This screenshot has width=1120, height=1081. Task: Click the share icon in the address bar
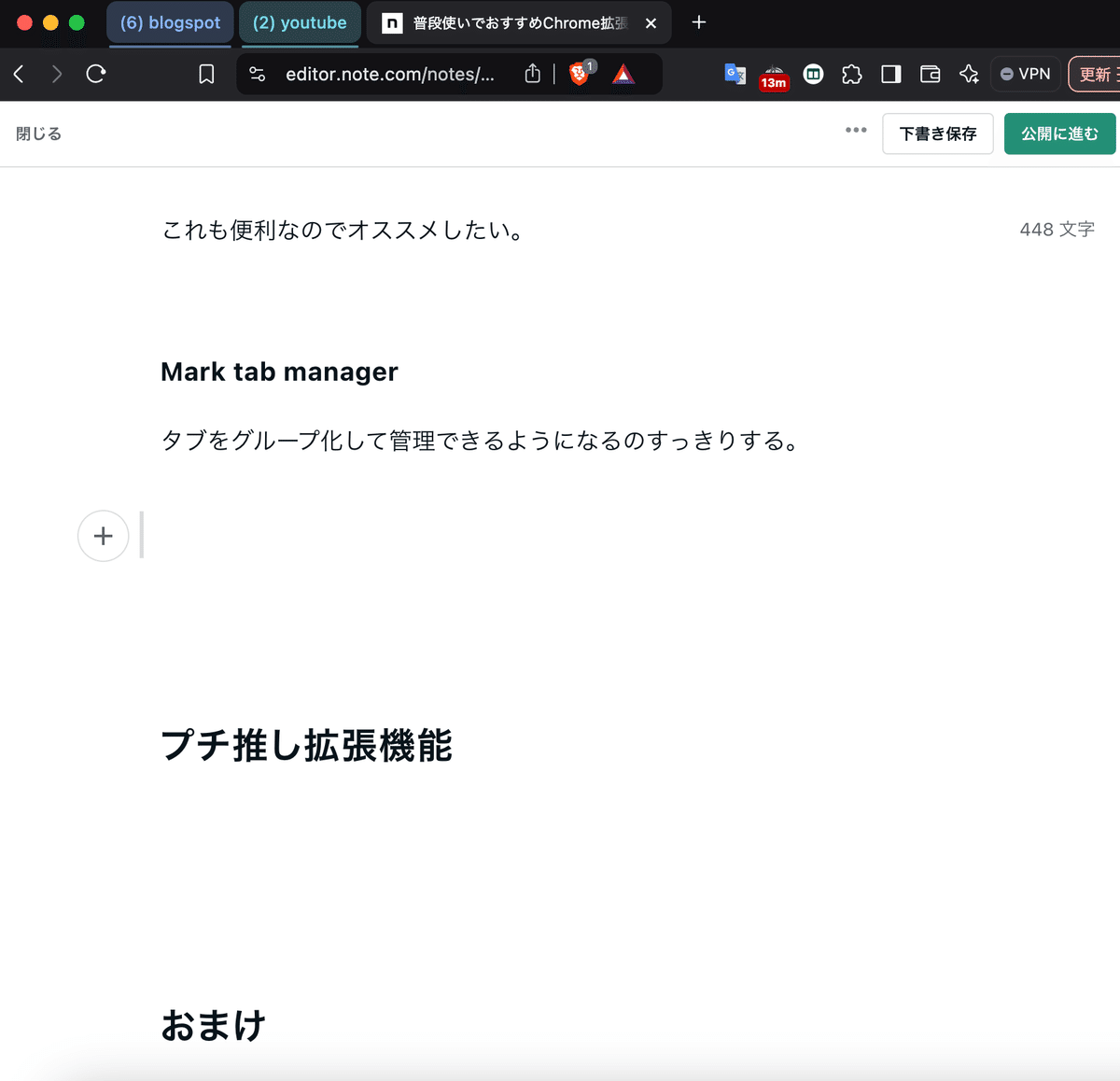coord(532,74)
